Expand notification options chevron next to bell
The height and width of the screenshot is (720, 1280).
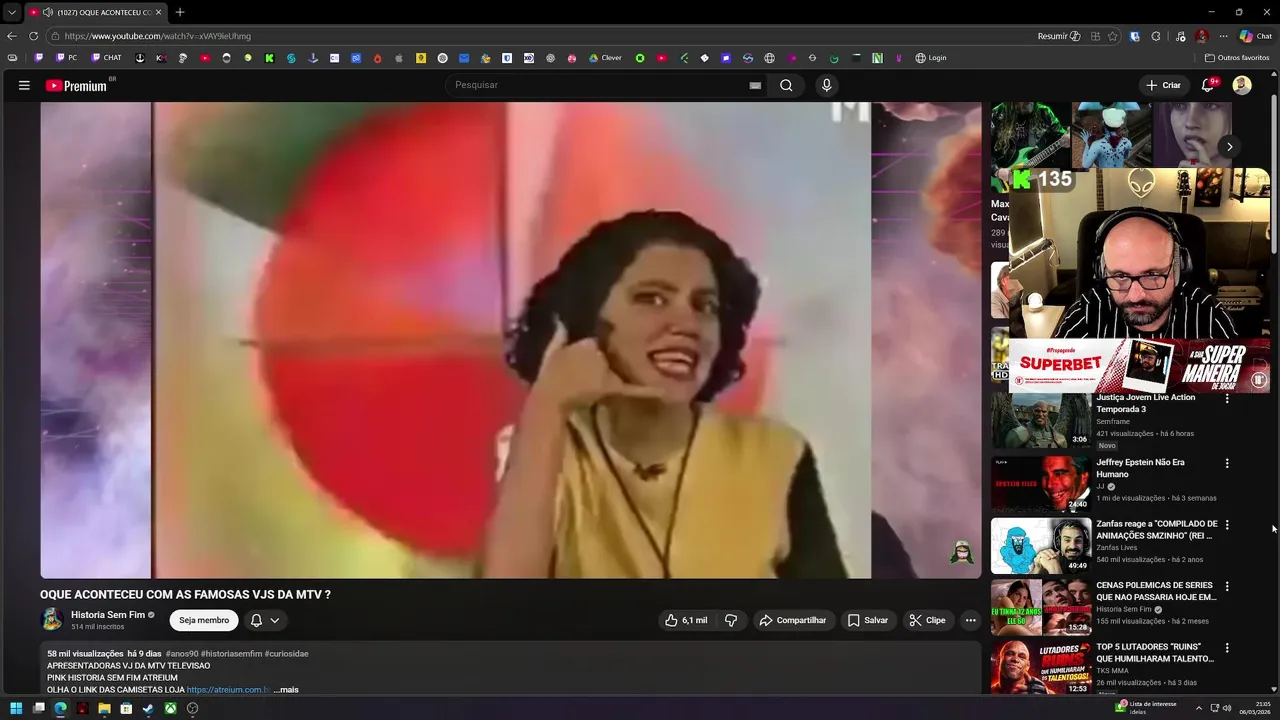pyautogui.click(x=275, y=620)
